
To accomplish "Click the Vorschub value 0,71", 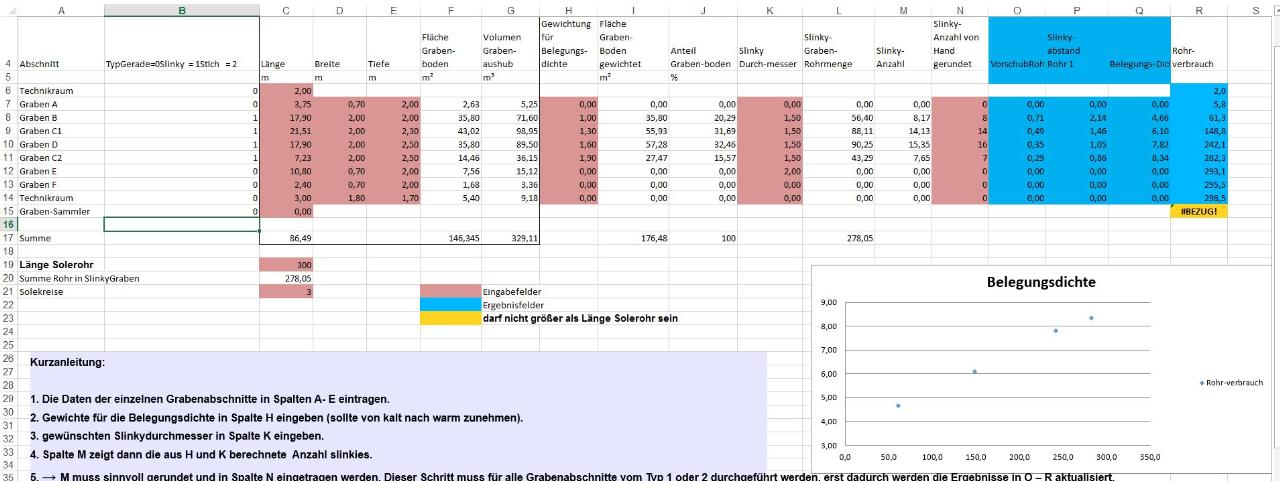I will click(x=1017, y=117).
